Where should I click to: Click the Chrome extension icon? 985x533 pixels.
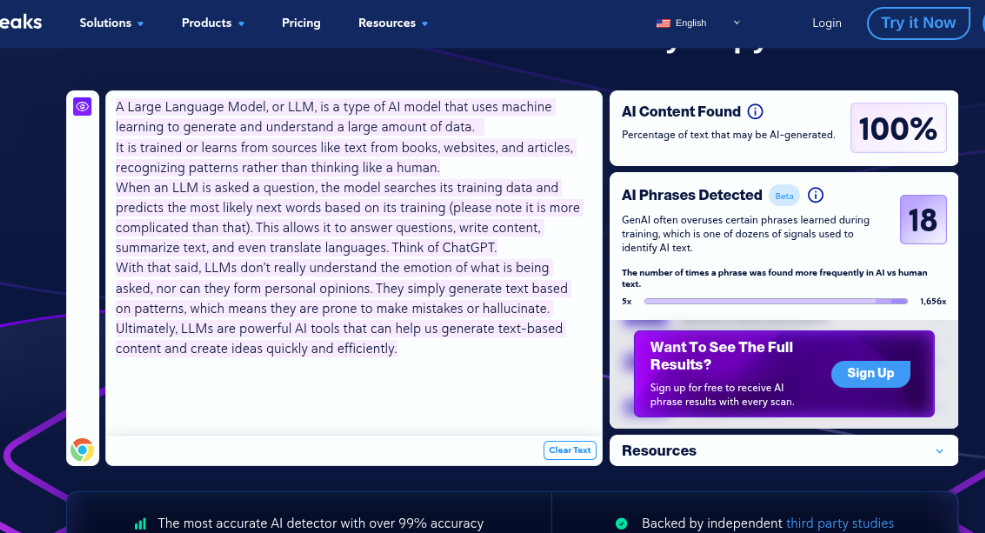[x=82, y=450]
